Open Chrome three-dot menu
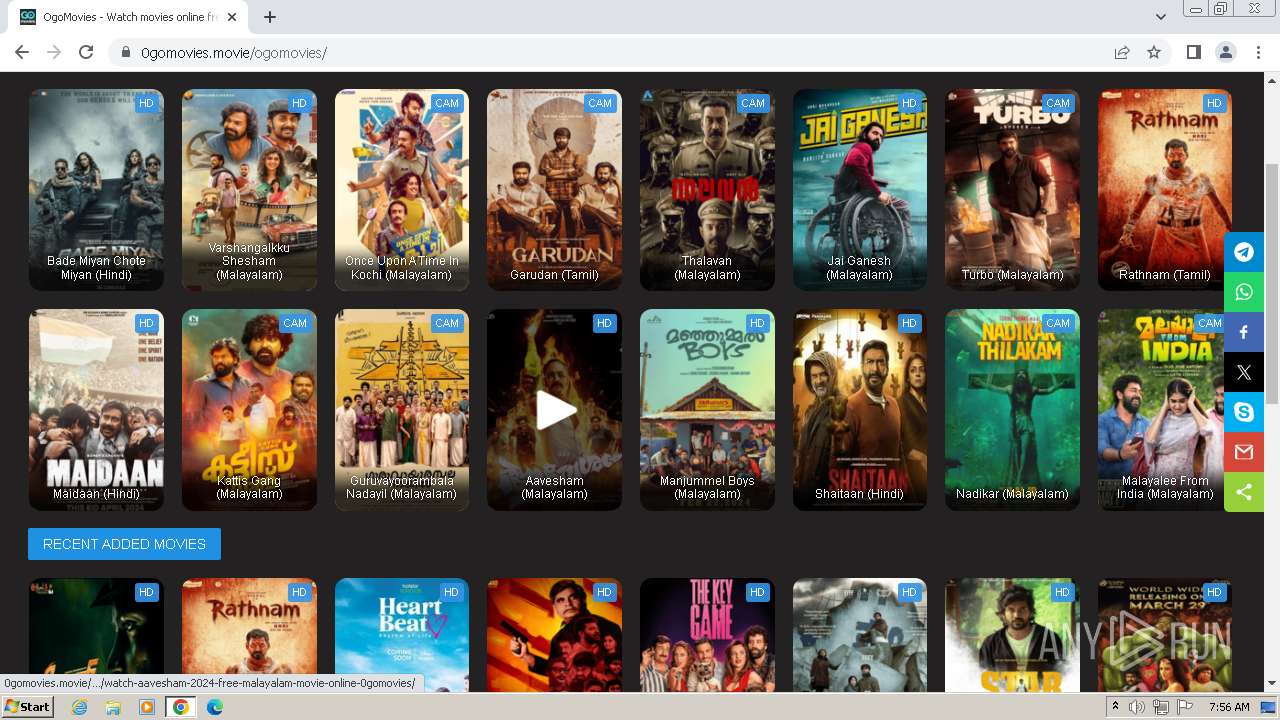Image resolution: width=1280 pixels, height=720 pixels. [x=1257, y=52]
